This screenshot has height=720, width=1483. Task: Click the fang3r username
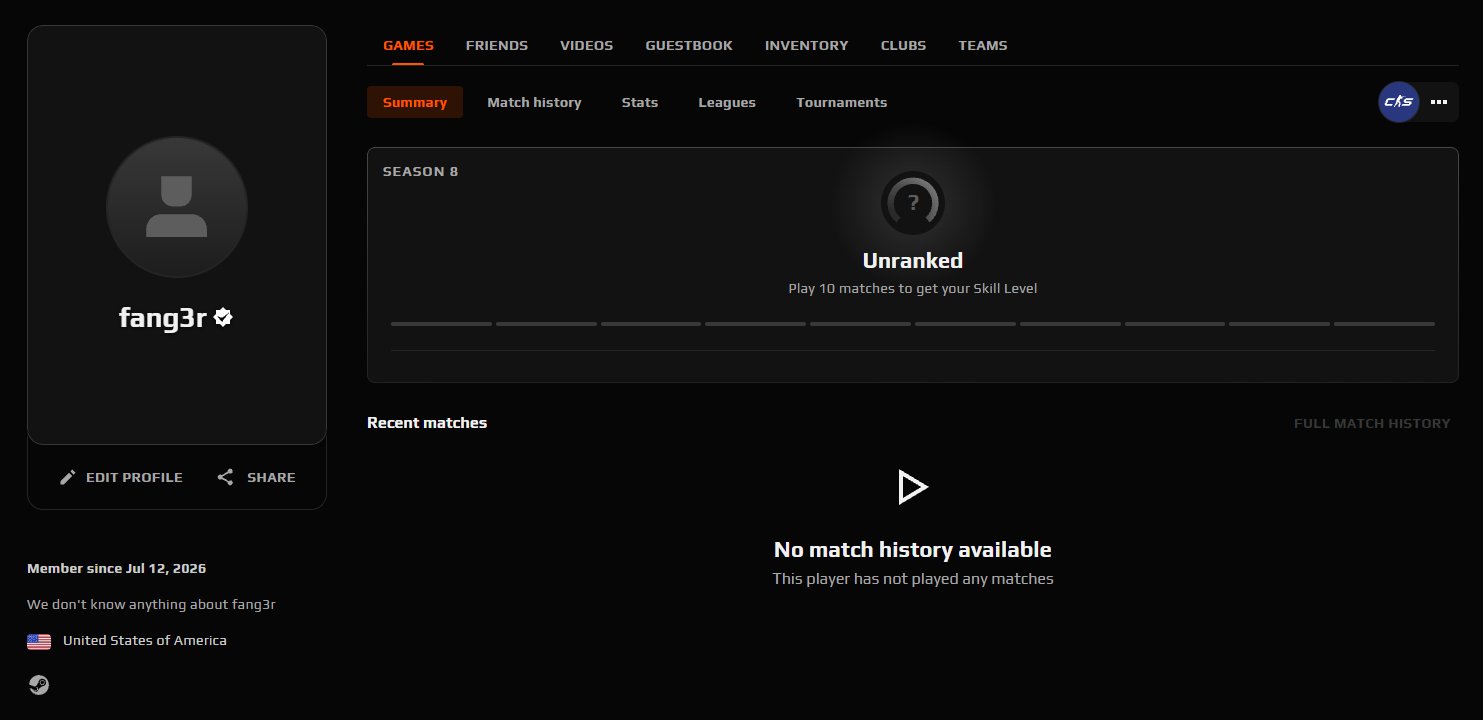[x=162, y=318]
